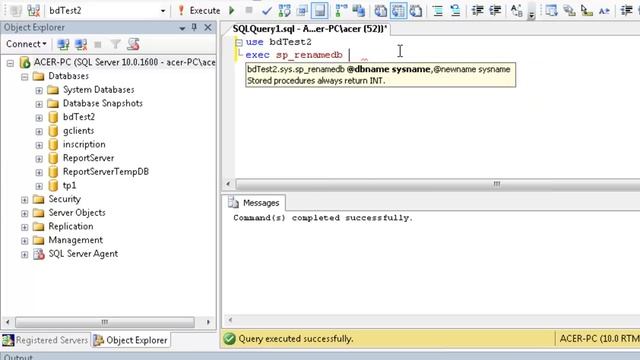Image resolution: width=640 pixels, height=360 pixels.
Task: Click on 'sp_renamedb' in the query editor
Action: pyautogui.click(x=309, y=55)
